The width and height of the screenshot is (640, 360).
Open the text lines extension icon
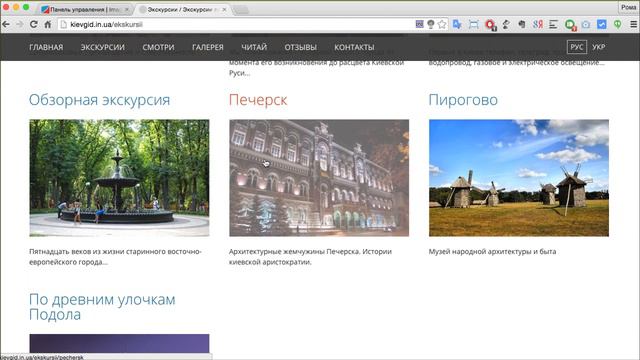click(x=553, y=24)
